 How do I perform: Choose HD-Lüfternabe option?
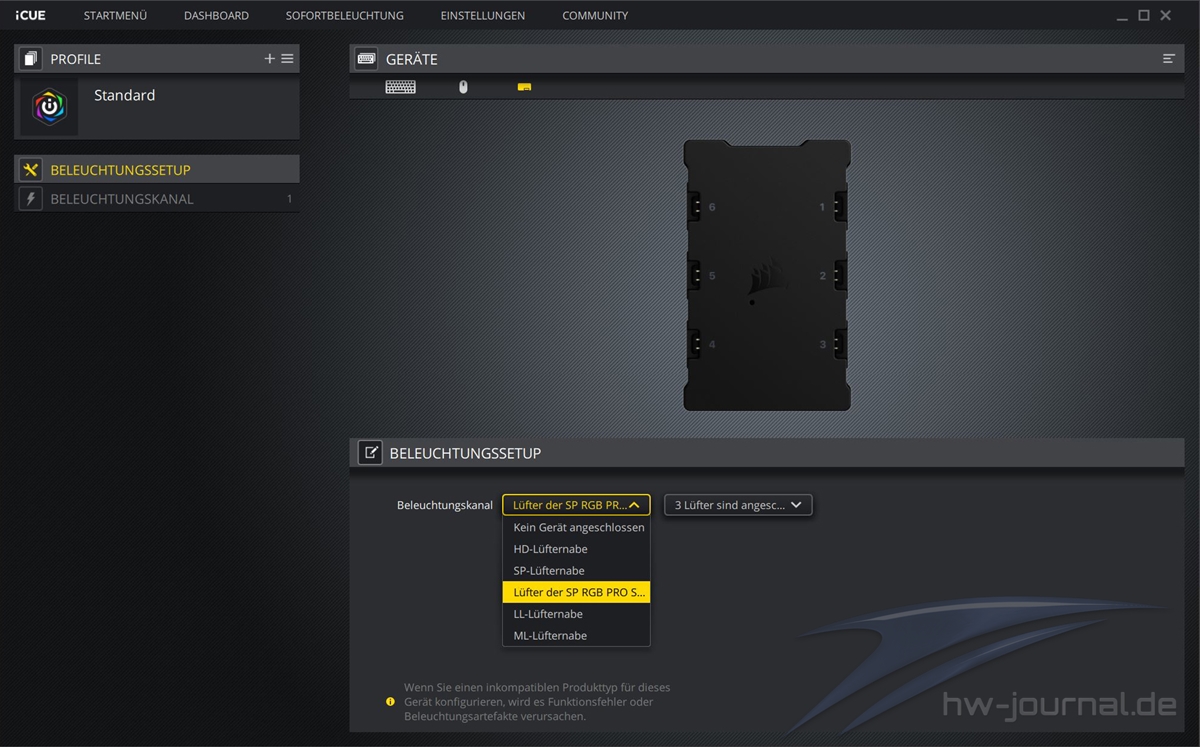pyautogui.click(x=576, y=549)
